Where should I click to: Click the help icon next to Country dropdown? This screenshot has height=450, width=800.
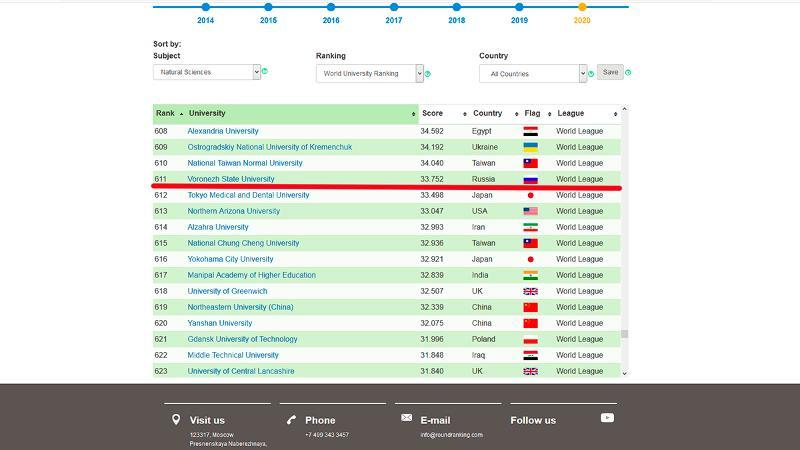click(590, 74)
